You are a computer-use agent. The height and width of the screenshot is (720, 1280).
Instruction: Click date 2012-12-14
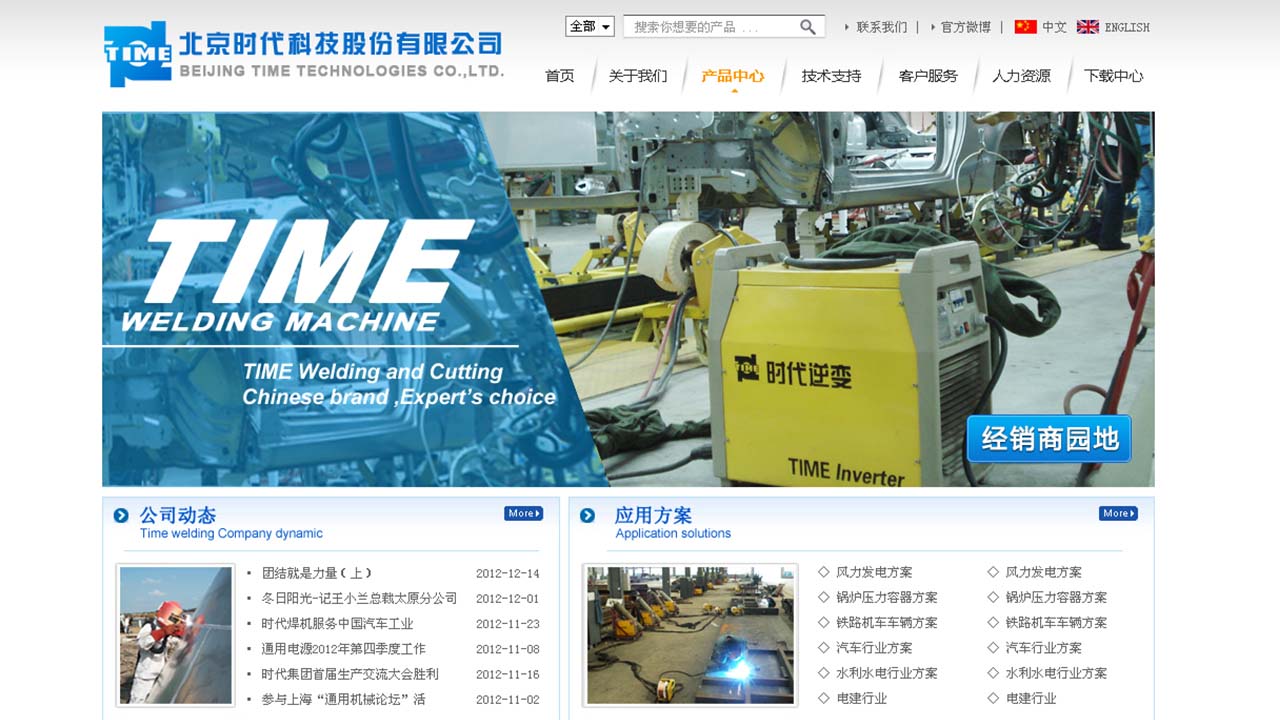[507, 574]
